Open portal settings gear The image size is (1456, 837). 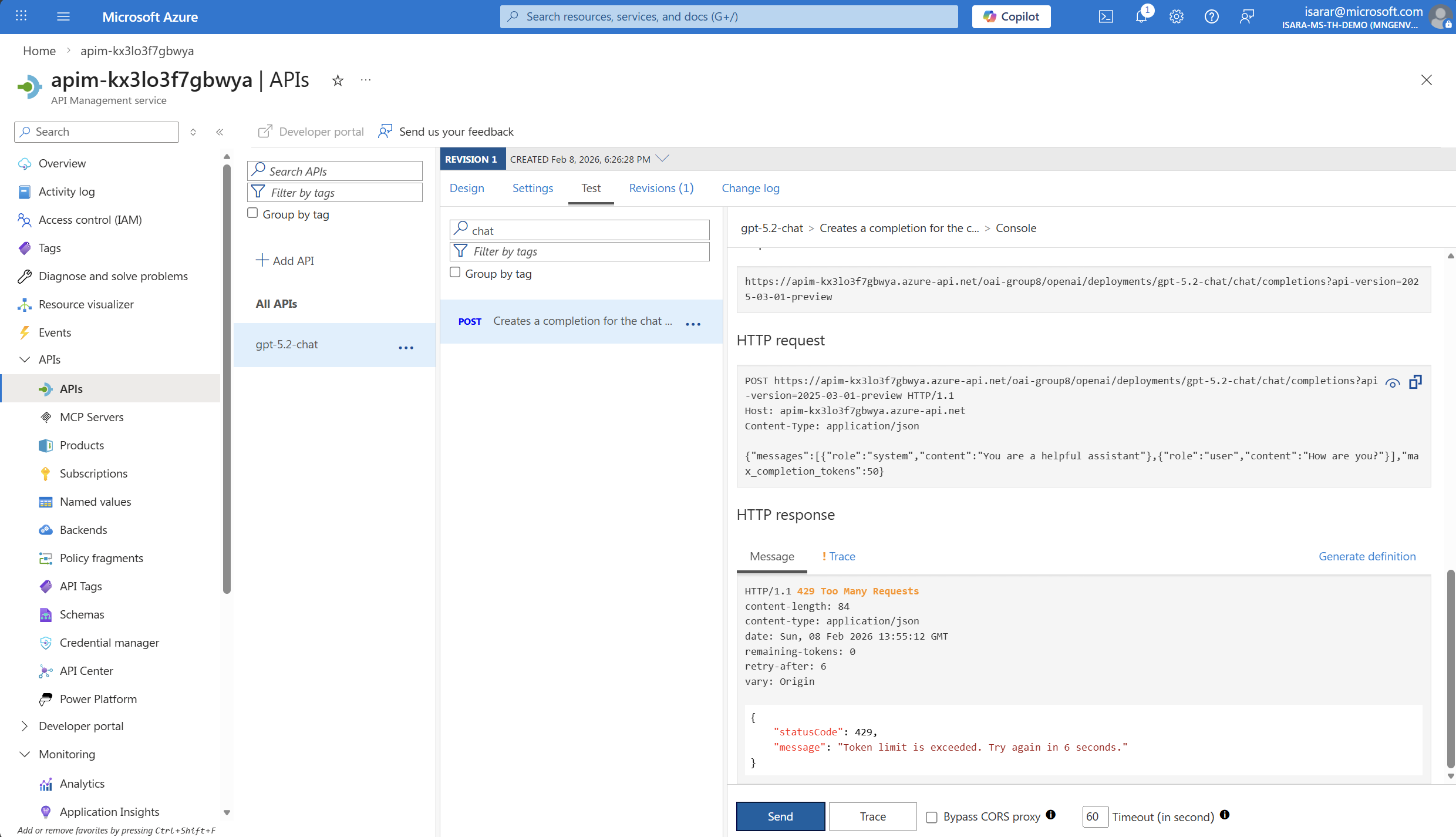pos(1177,16)
